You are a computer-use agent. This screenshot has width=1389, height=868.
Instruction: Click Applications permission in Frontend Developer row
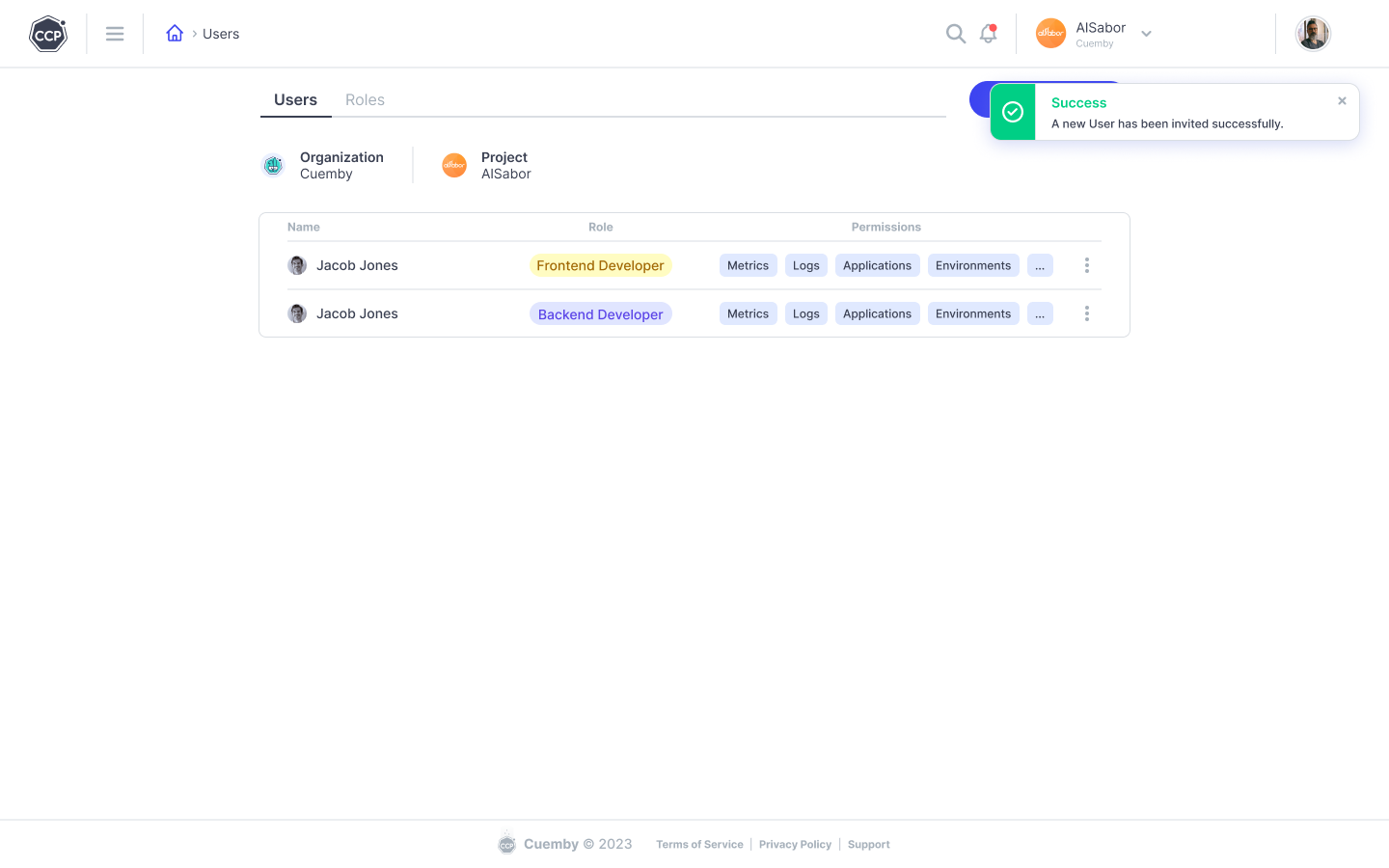pyautogui.click(x=877, y=265)
